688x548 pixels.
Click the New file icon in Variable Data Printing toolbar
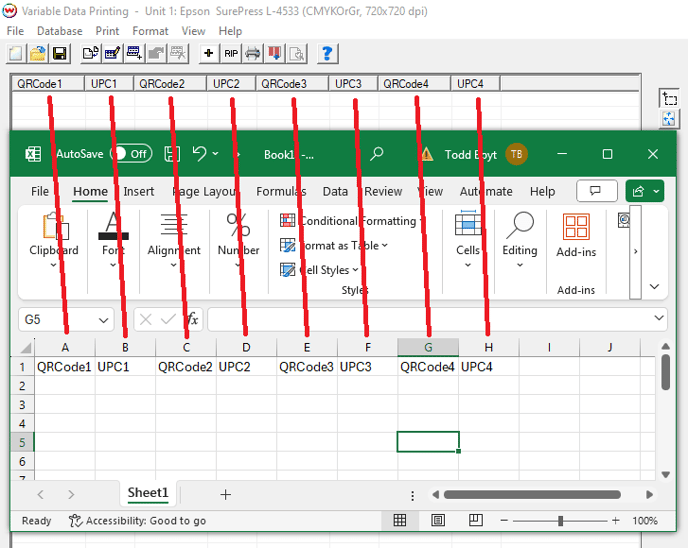click(16, 54)
